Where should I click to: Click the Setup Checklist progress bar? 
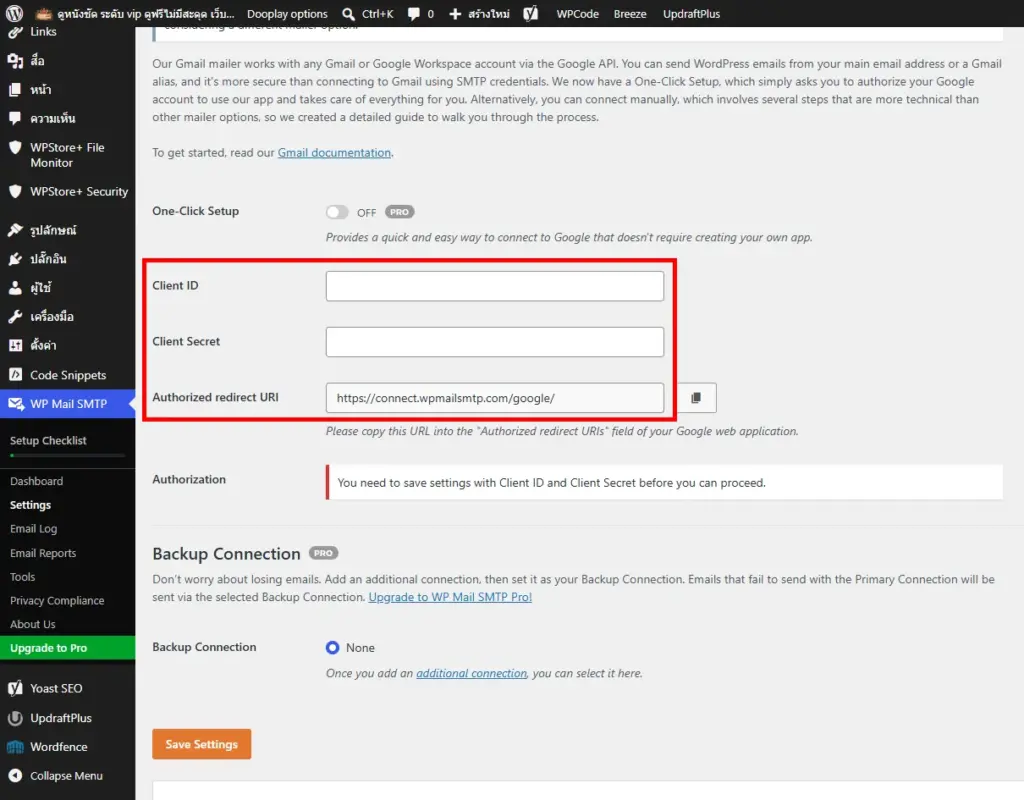click(67, 455)
